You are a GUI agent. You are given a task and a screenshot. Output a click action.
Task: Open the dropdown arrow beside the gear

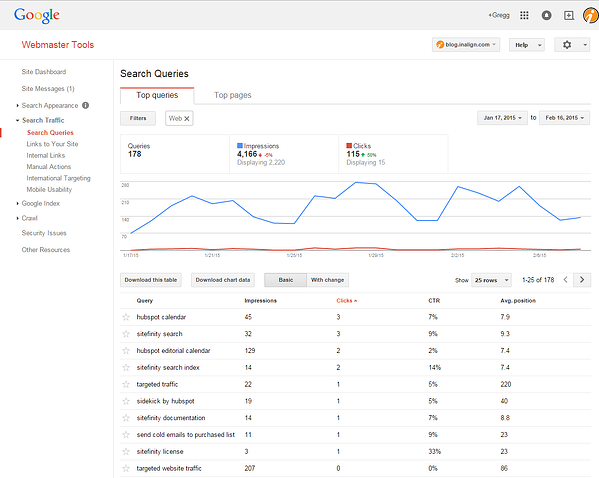tap(585, 45)
